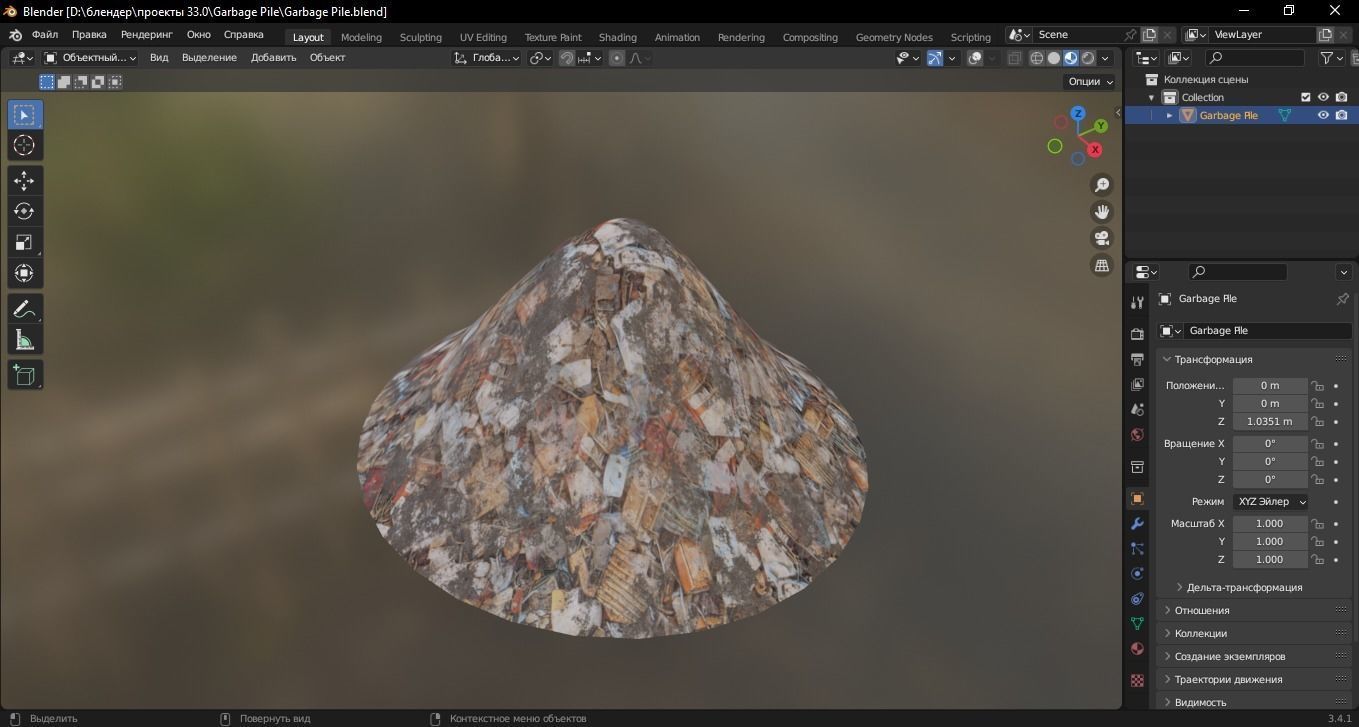
Task: Pin the Garbage Pile properties panel
Action: 1343,298
